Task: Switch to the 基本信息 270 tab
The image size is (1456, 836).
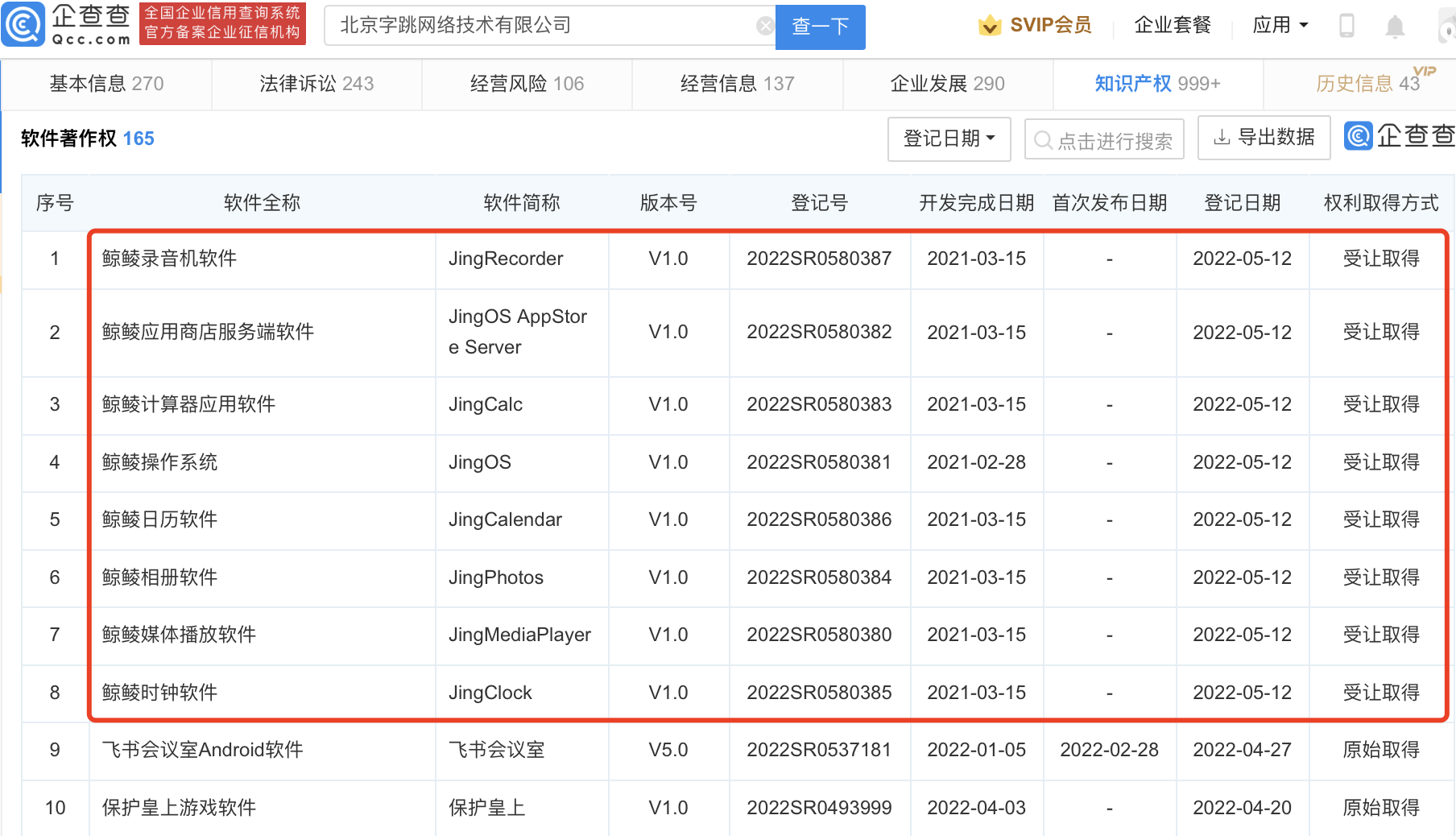Action: point(106,84)
